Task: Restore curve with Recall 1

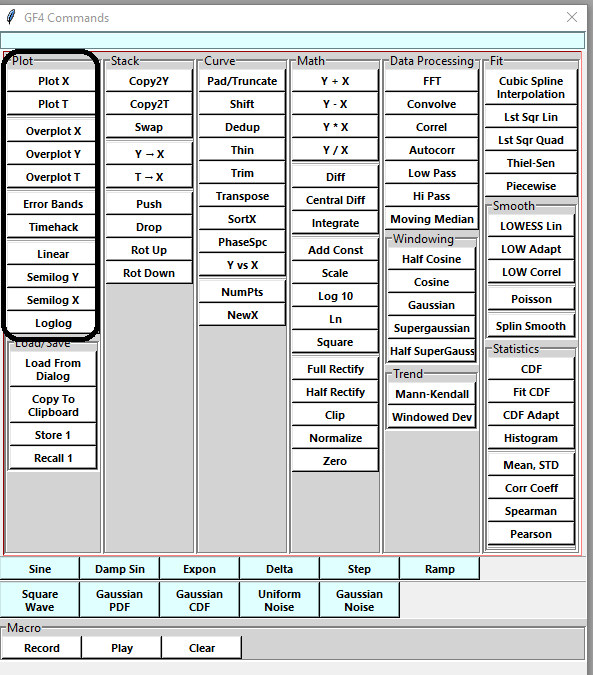Action: click(53, 458)
